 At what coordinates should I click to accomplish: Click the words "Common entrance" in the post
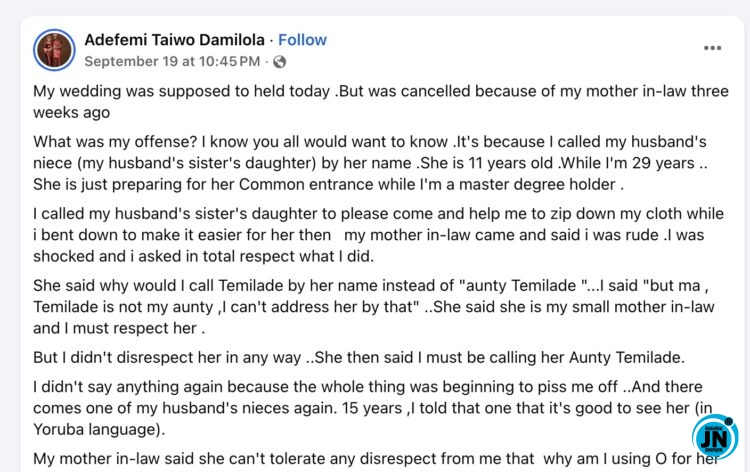pyautogui.click(x=306, y=185)
